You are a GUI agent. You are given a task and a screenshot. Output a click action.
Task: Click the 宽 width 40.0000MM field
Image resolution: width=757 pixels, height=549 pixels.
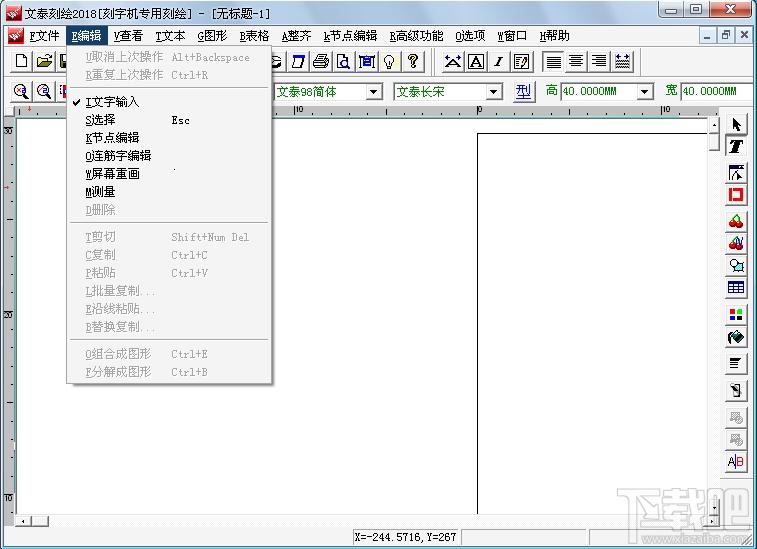[x=716, y=91]
